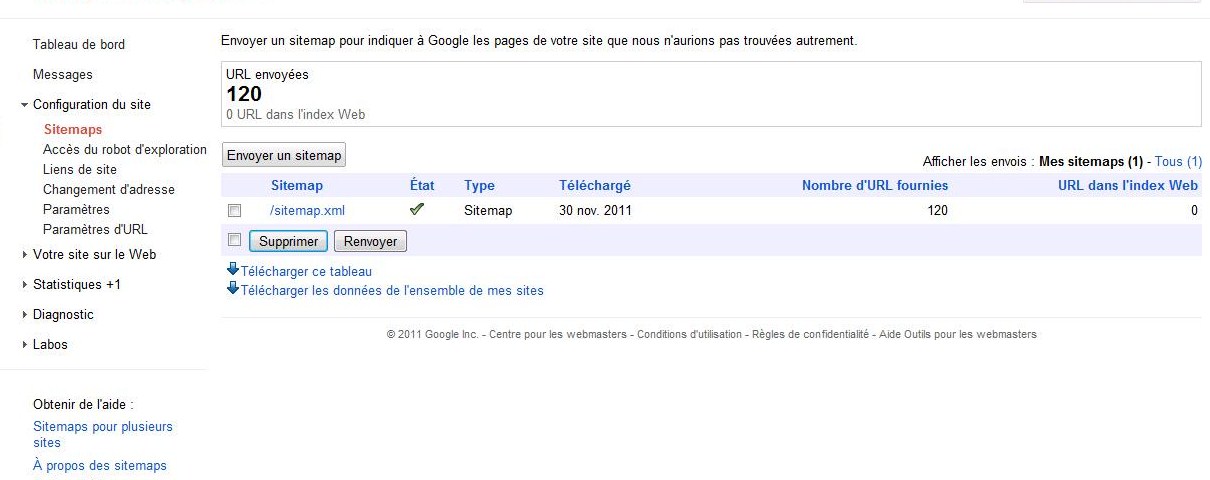
Task: Open À propos des sitemaps help link
Action: 100,466
